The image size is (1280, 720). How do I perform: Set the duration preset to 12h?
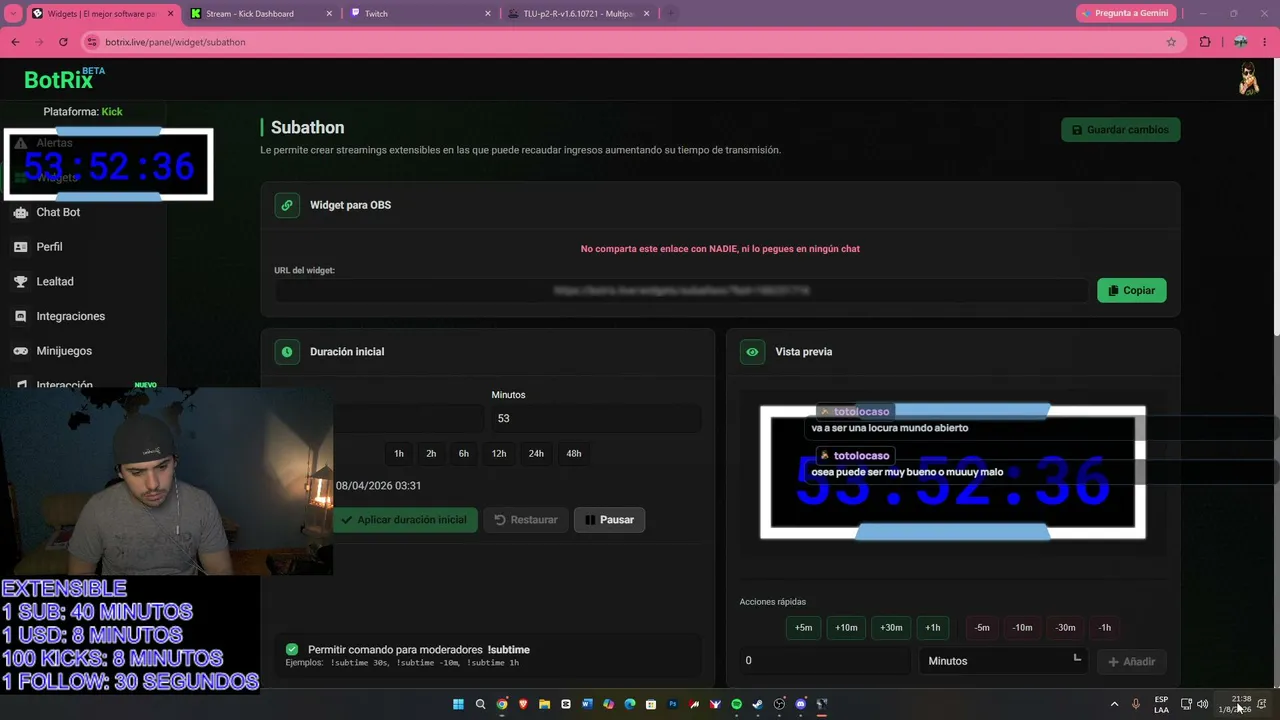pyautogui.click(x=499, y=454)
